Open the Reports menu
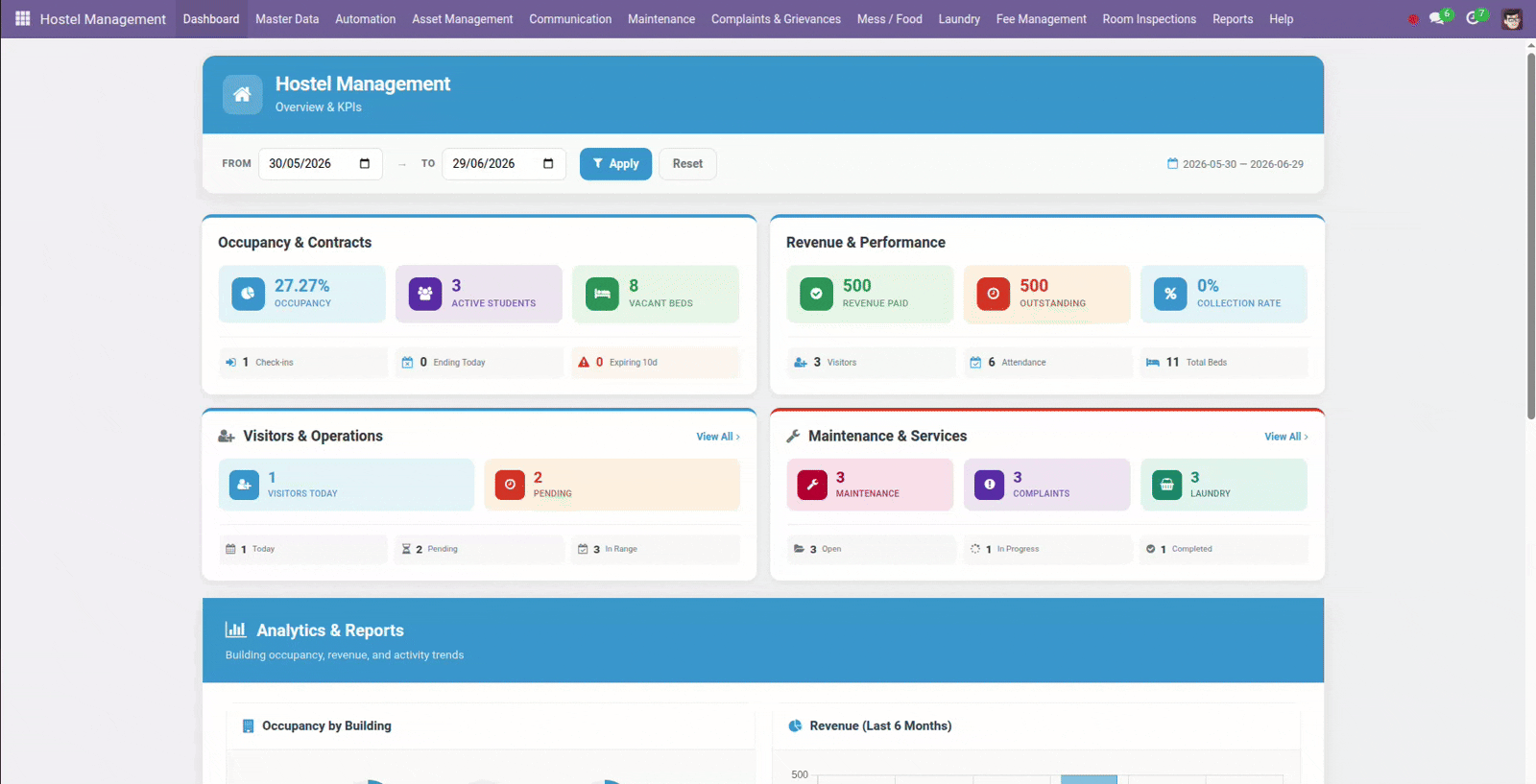This screenshot has width=1536, height=784. [1233, 19]
